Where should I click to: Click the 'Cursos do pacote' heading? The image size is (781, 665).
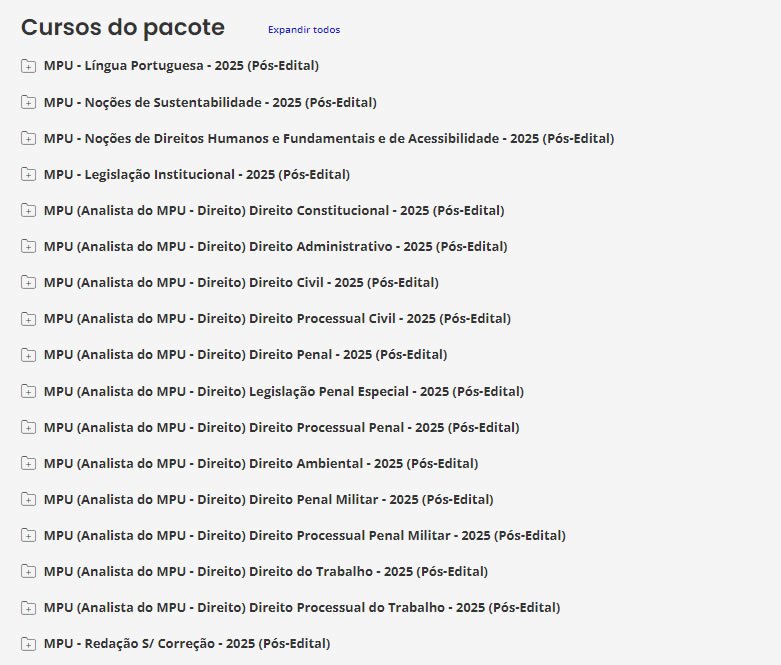[123, 27]
